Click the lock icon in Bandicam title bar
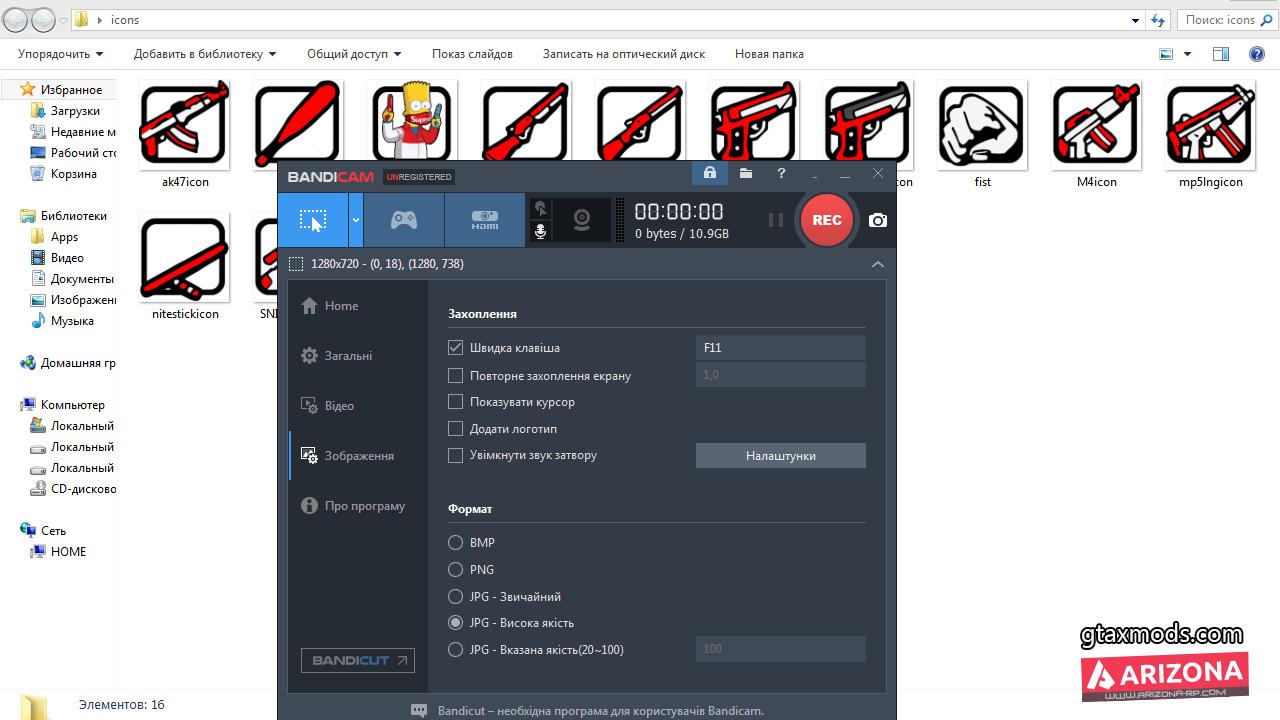Image resolution: width=1280 pixels, height=720 pixels. coord(709,174)
